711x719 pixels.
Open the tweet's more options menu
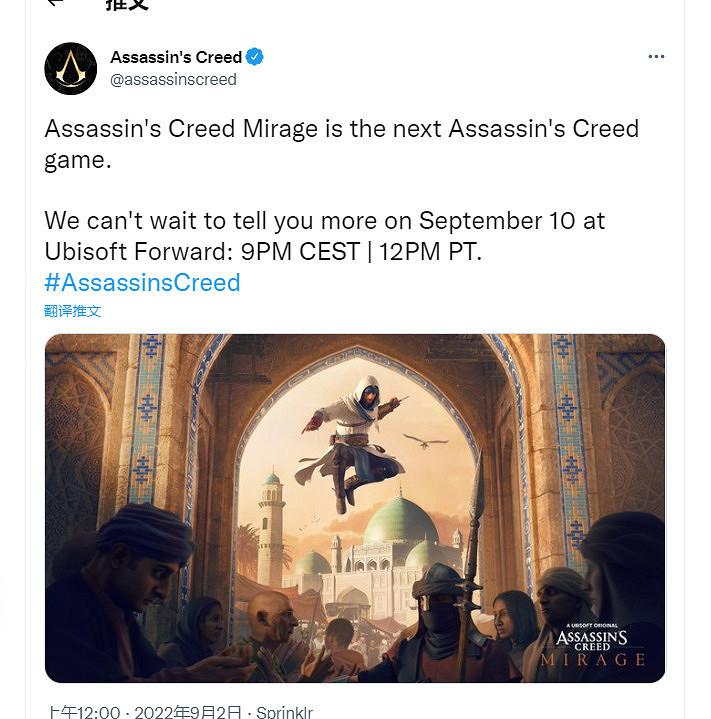click(656, 57)
